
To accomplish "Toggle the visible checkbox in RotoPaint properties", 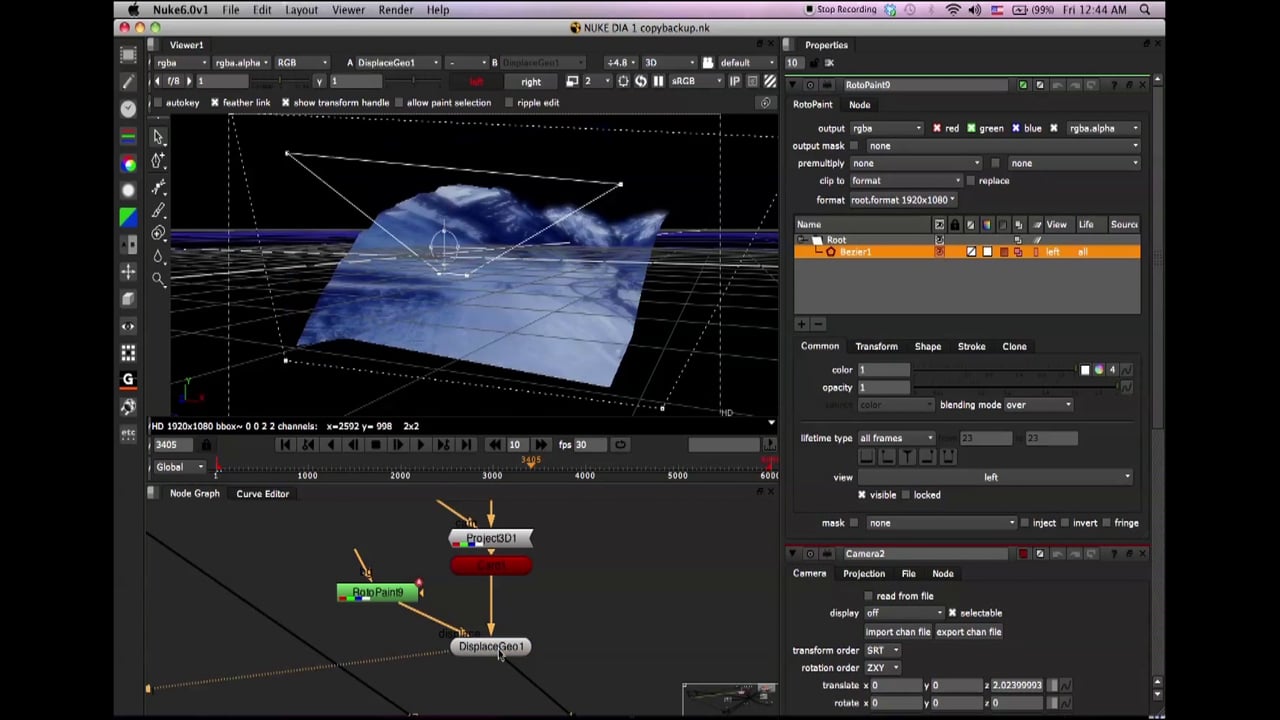I will point(861,495).
